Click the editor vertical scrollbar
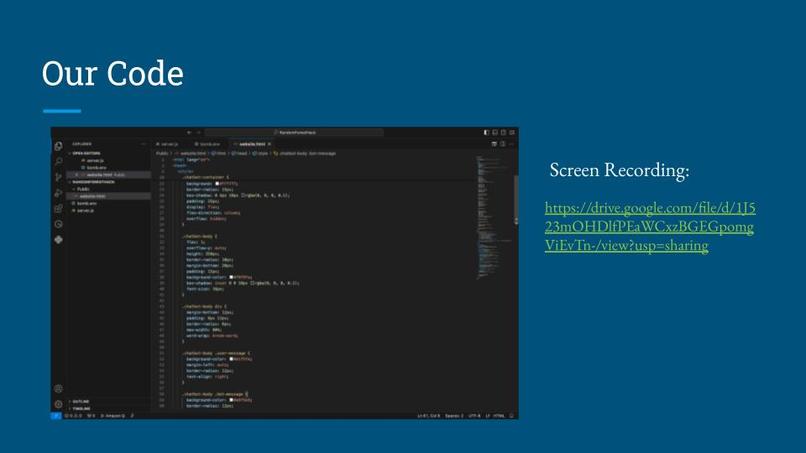The height and width of the screenshot is (453, 806). click(x=516, y=201)
